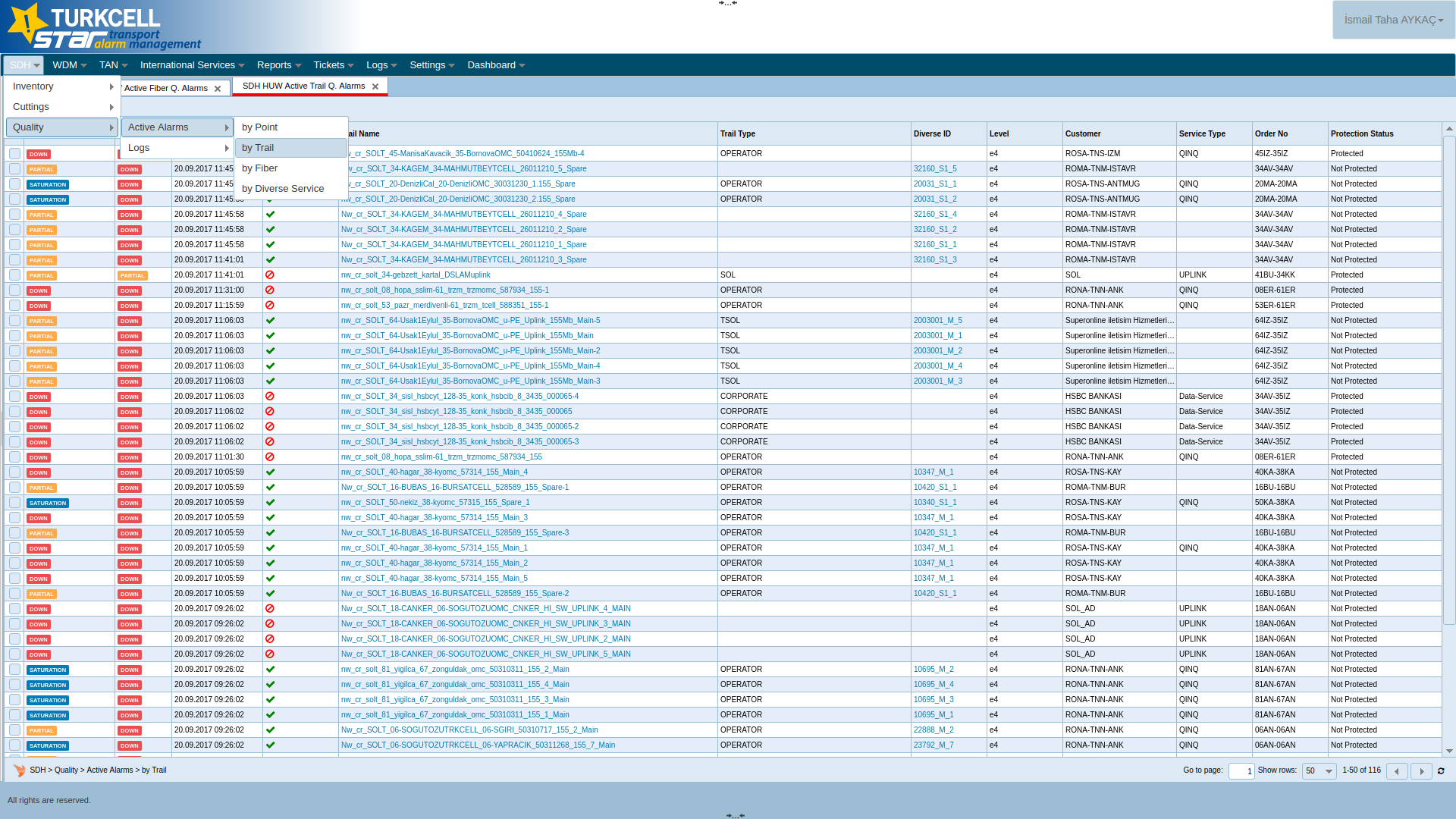Tick the checkbox for the first DOWN alarm row
The height and width of the screenshot is (819, 1456).
(x=14, y=154)
